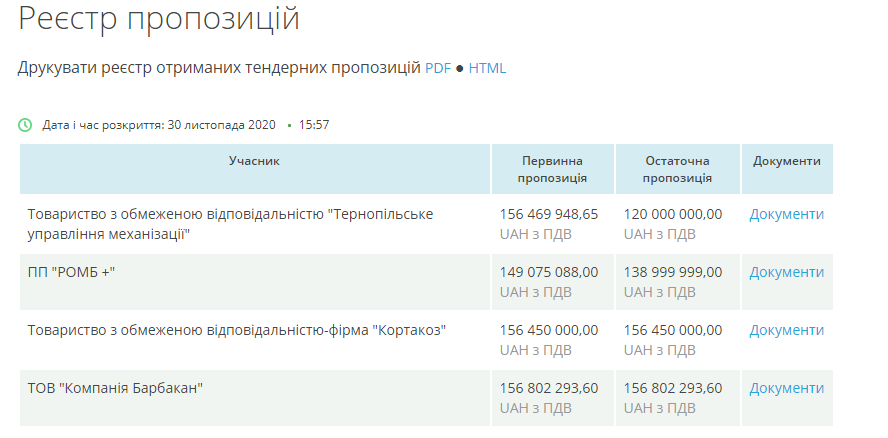Open Документи for Тернопільське управління механізації
The height and width of the screenshot is (438, 888).
coord(786,214)
